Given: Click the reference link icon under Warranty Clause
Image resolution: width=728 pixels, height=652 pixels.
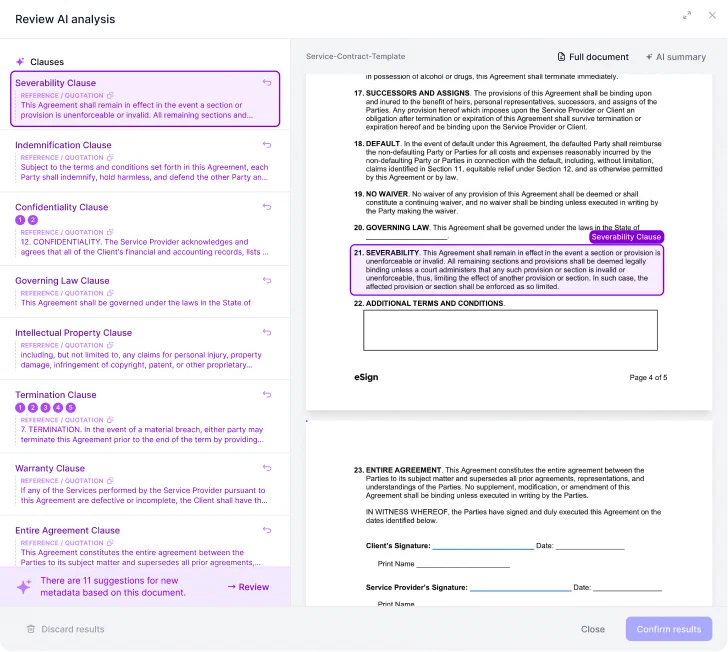Looking at the screenshot, I should click(110, 481).
